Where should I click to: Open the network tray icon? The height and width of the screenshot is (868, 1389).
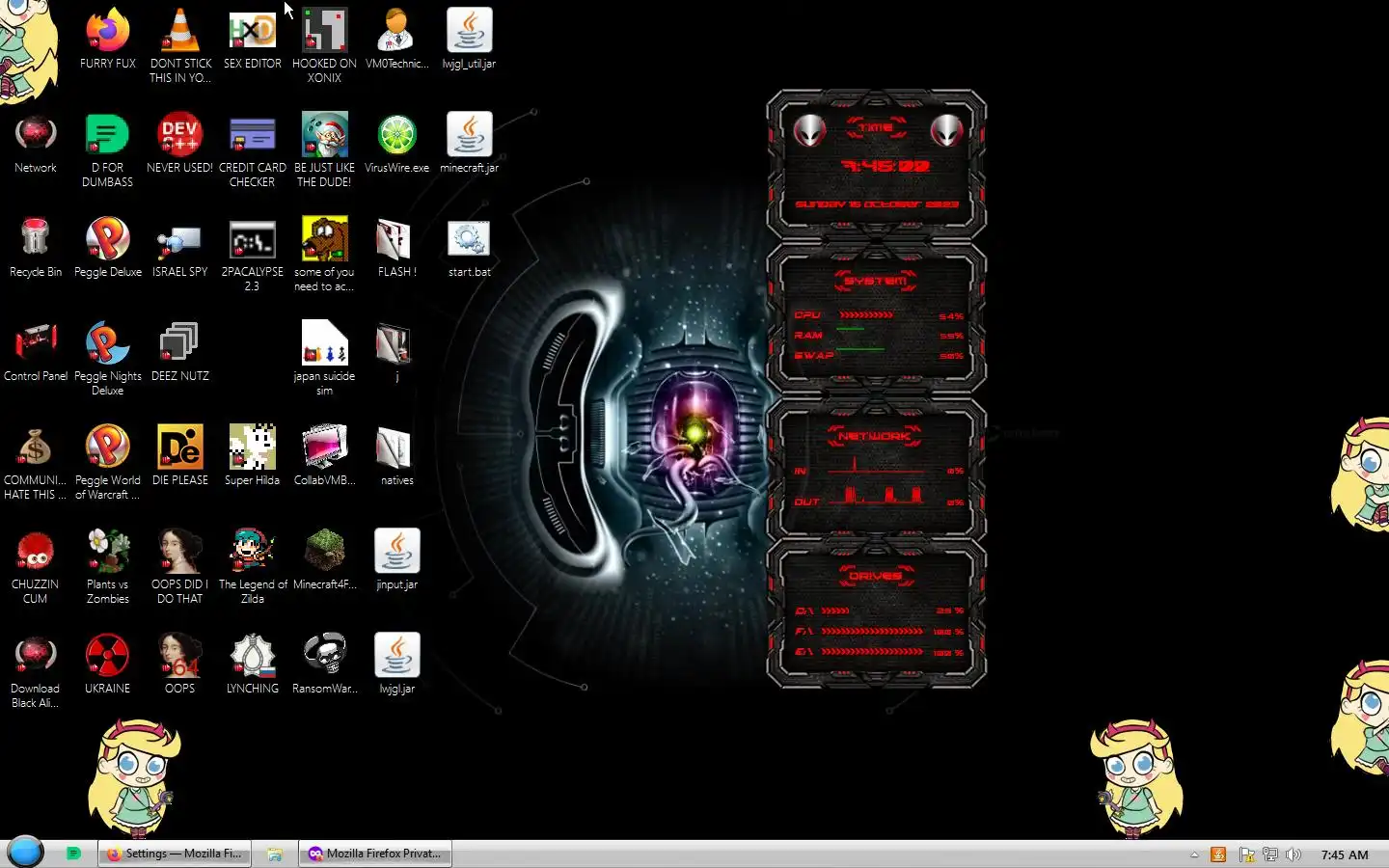pyautogui.click(x=1269, y=854)
